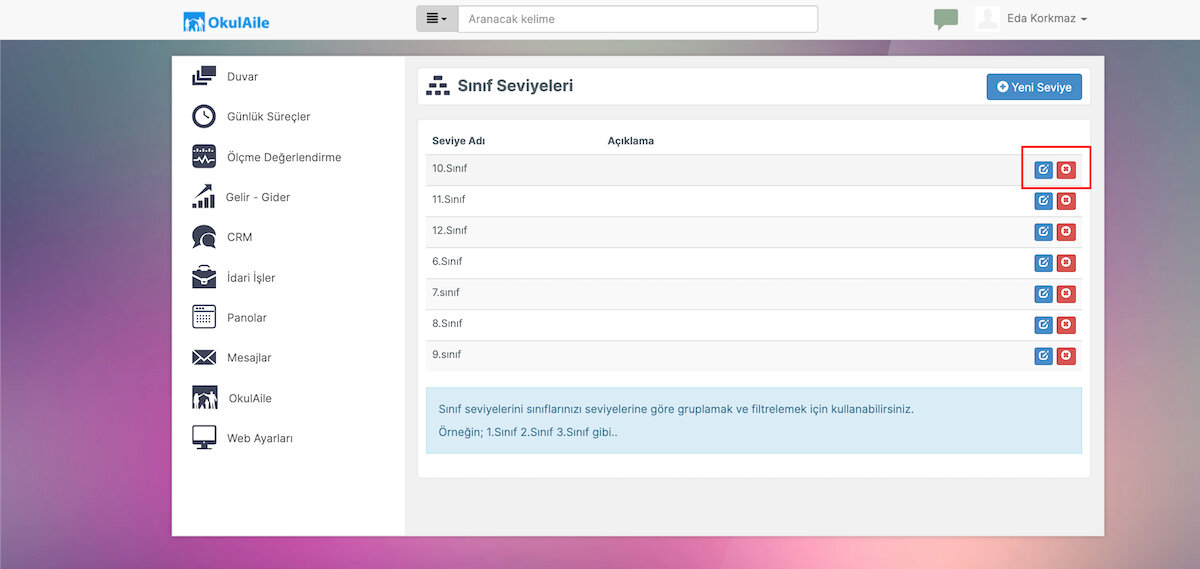Open the OkulAile logo home link
The image size is (1200, 569).
click(x=226, y=21)
